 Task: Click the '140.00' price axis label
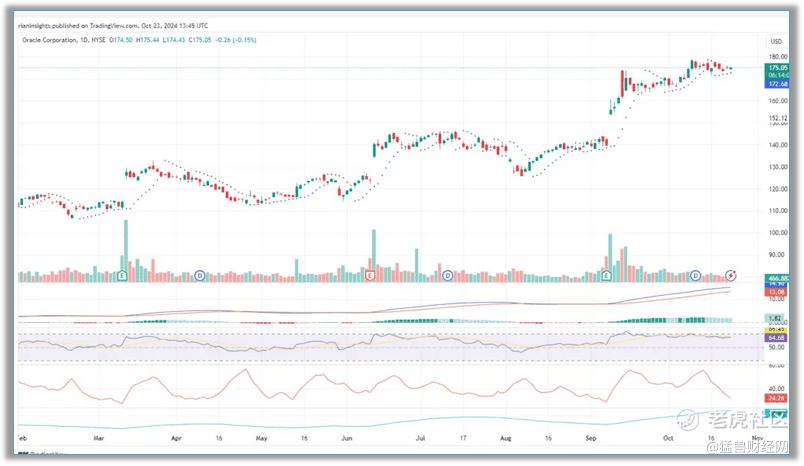(x=778, y=145)
